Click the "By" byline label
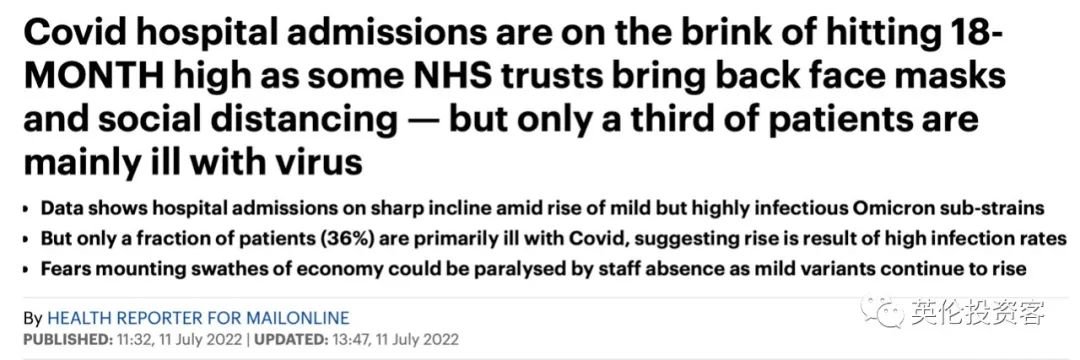 coord(32,319)
